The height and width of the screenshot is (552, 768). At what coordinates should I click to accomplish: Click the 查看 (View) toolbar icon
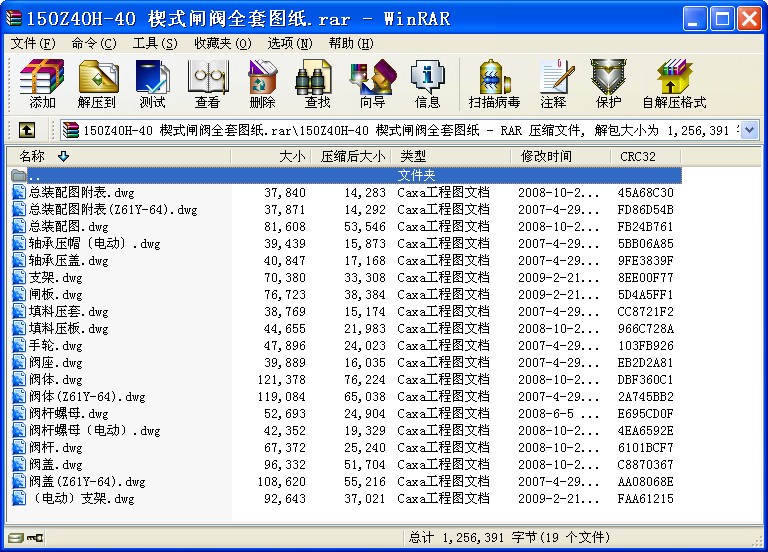click(x=207, y=83)
